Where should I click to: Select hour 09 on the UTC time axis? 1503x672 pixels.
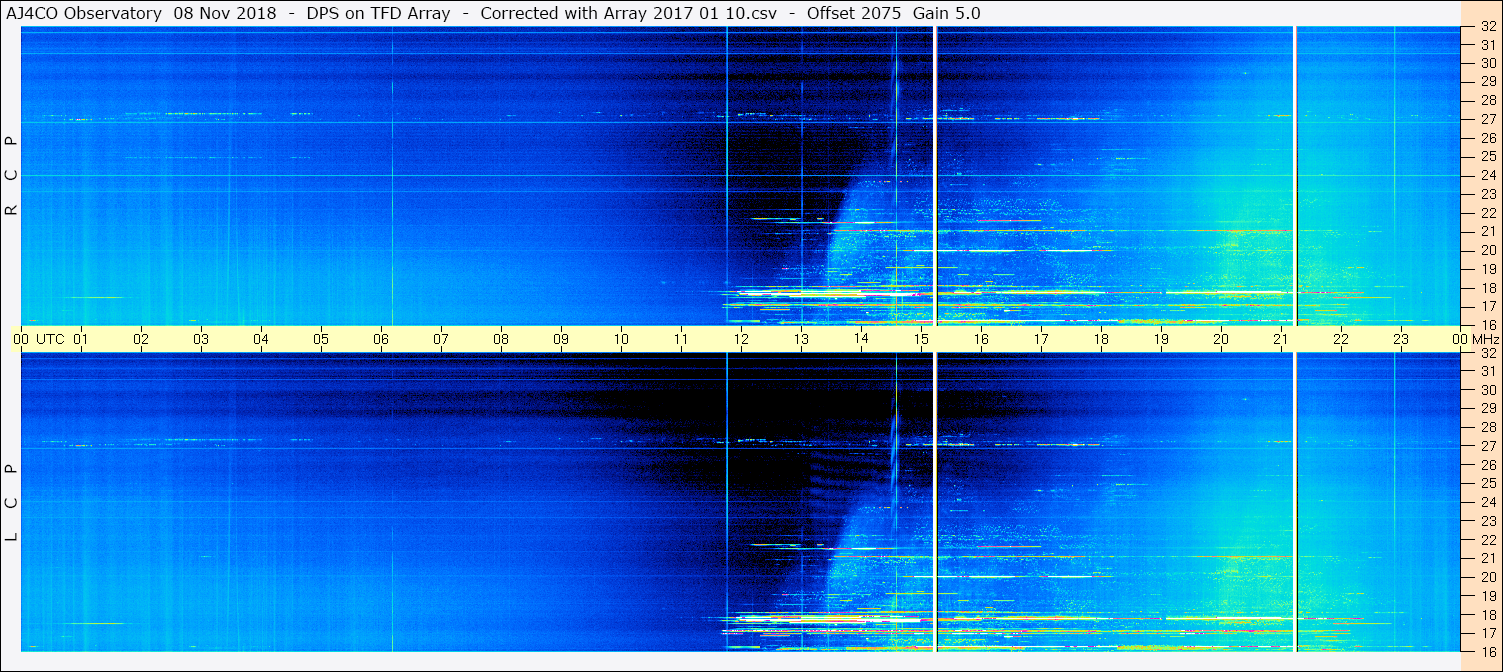pyautogui.click(x=561, y=339)
